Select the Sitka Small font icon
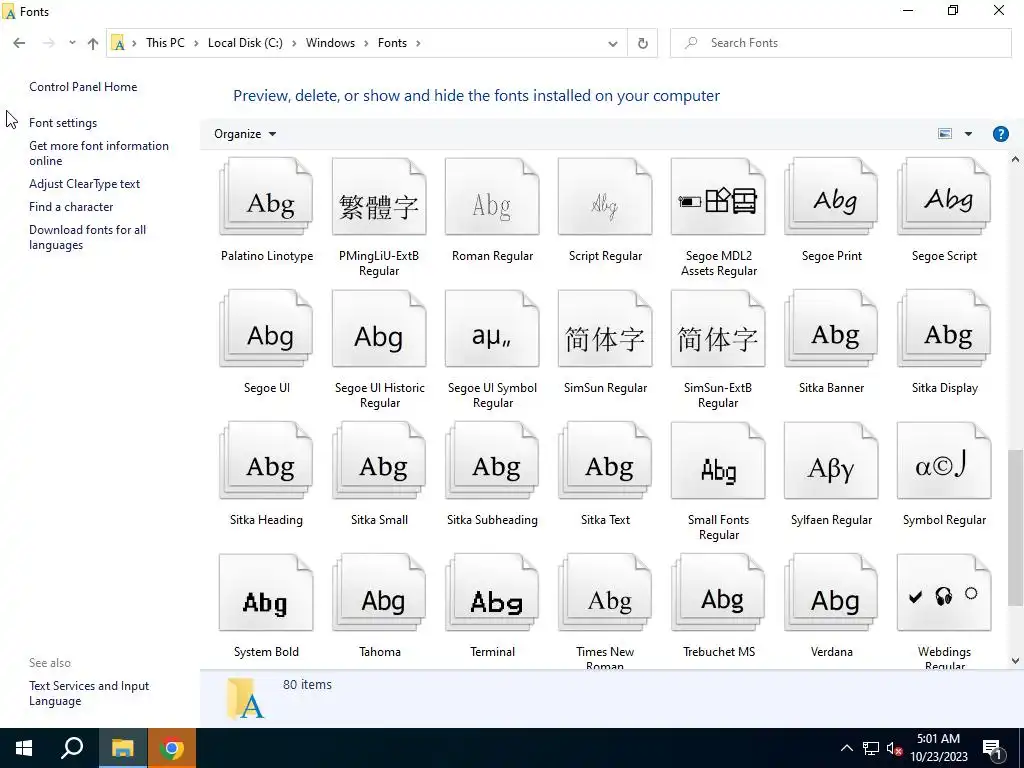The width and height of the screenshot is (1024, 768). coord(379,460)
